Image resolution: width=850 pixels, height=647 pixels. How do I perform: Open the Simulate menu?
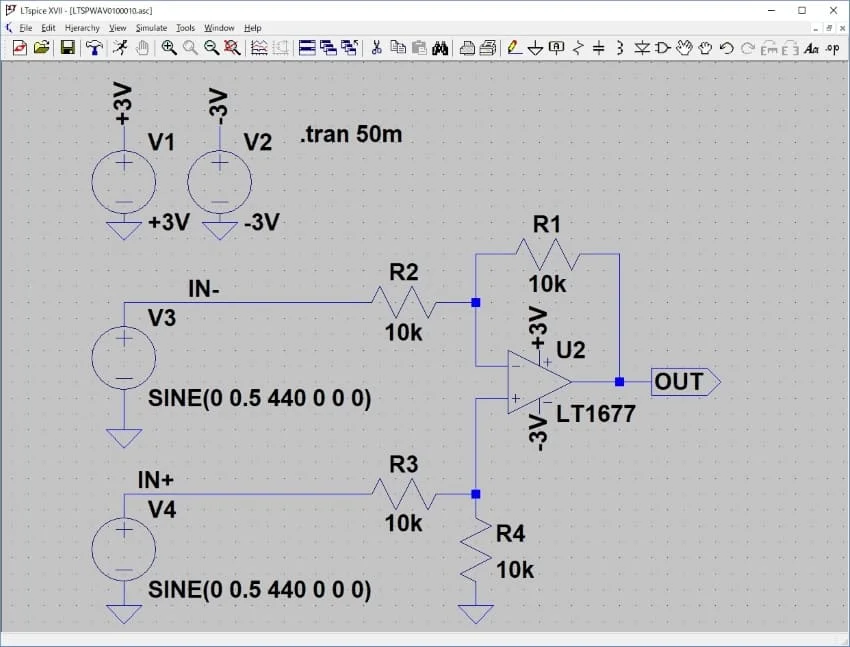[151, 28]
